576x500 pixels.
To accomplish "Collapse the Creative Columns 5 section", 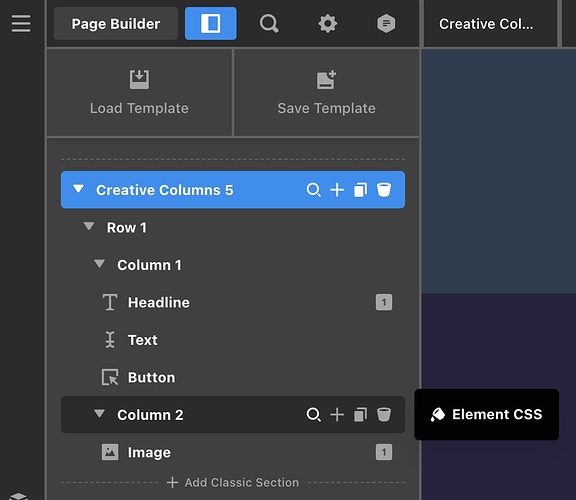I will point(78,189).
